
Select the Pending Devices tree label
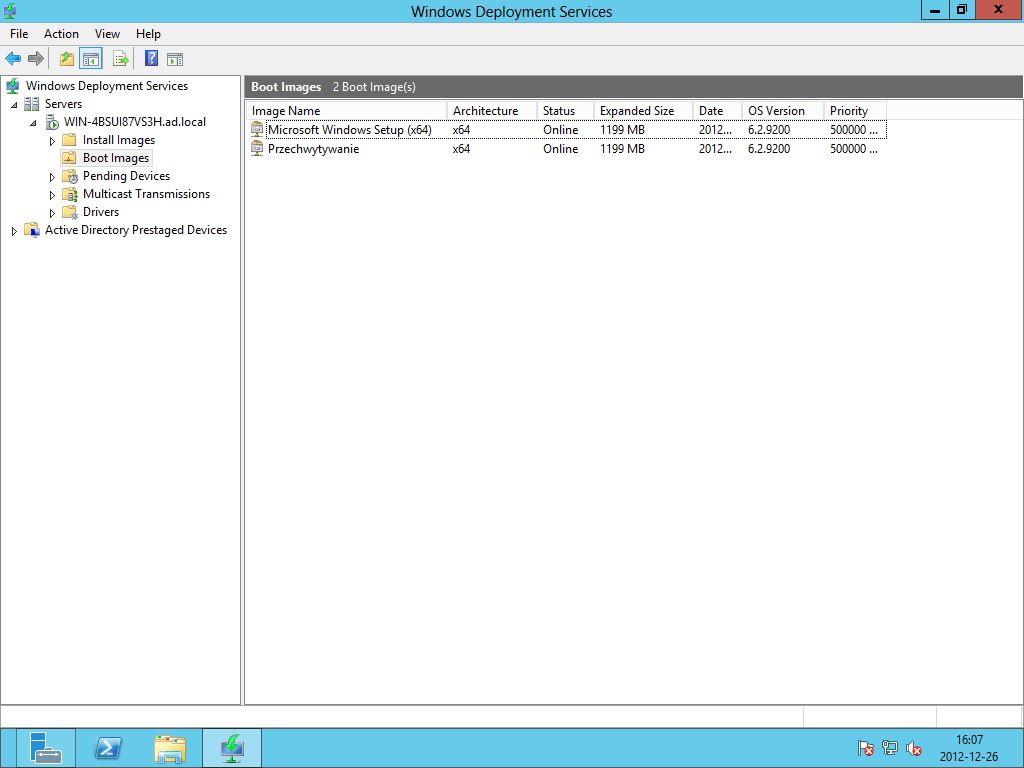tap(126, 176)
